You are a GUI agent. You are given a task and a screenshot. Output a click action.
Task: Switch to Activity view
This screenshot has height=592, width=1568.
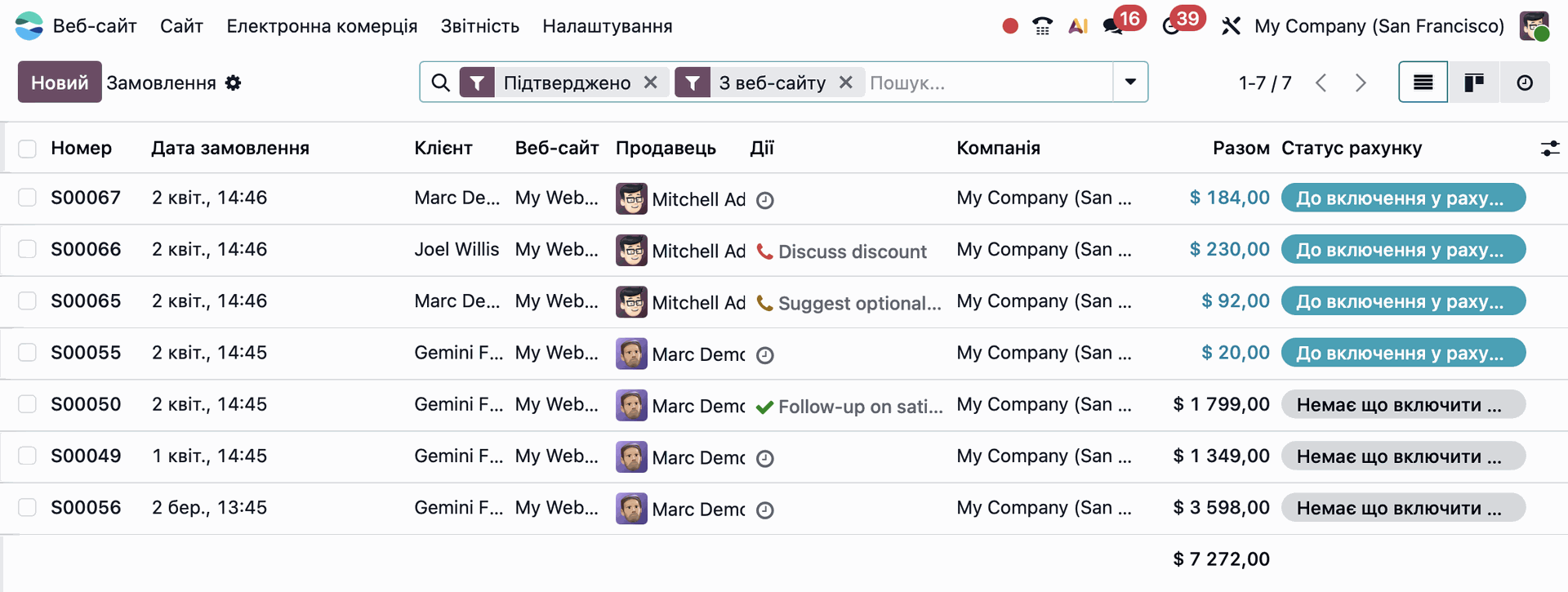click(1524, 82)
